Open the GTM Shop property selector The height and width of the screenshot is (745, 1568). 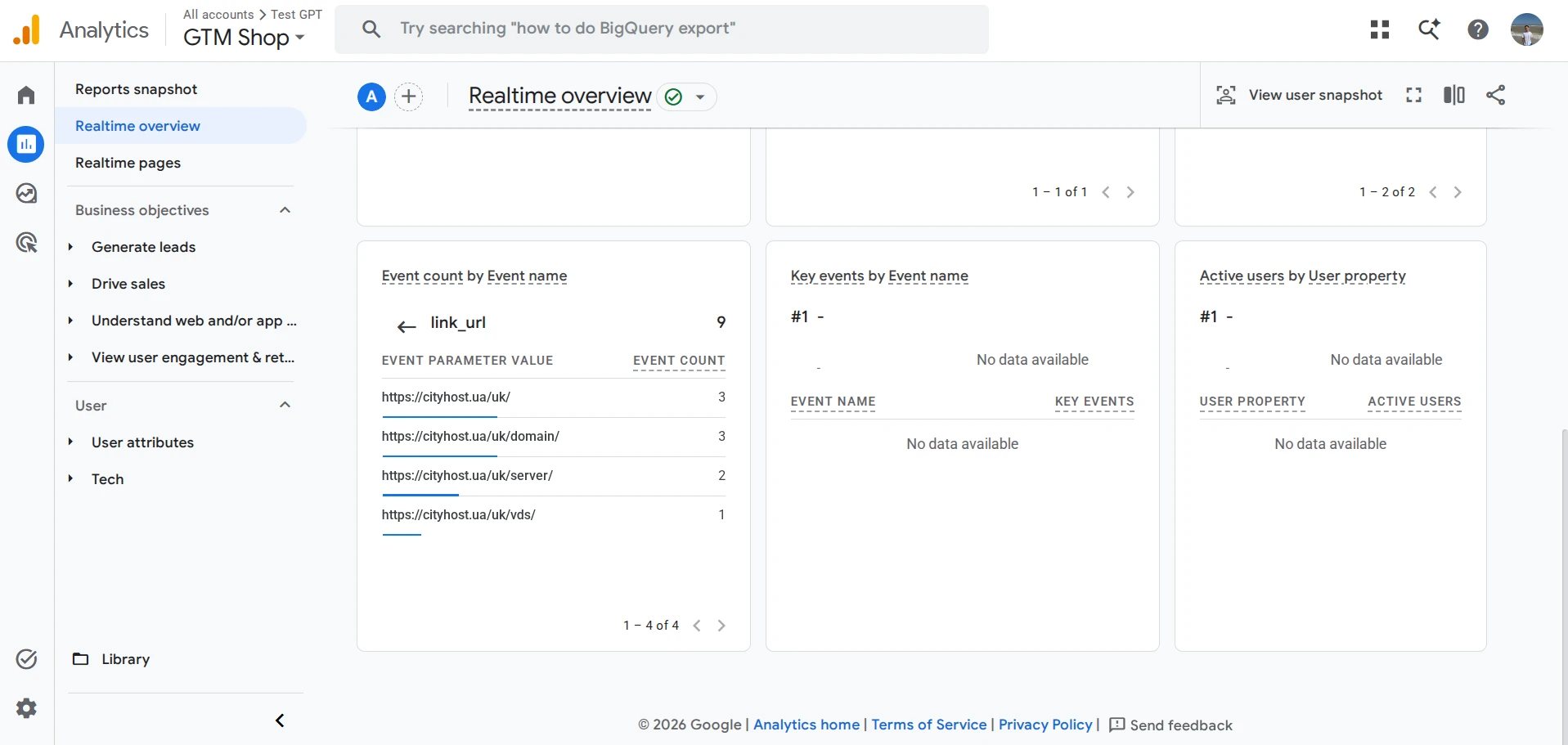click(x=244, y=38)
